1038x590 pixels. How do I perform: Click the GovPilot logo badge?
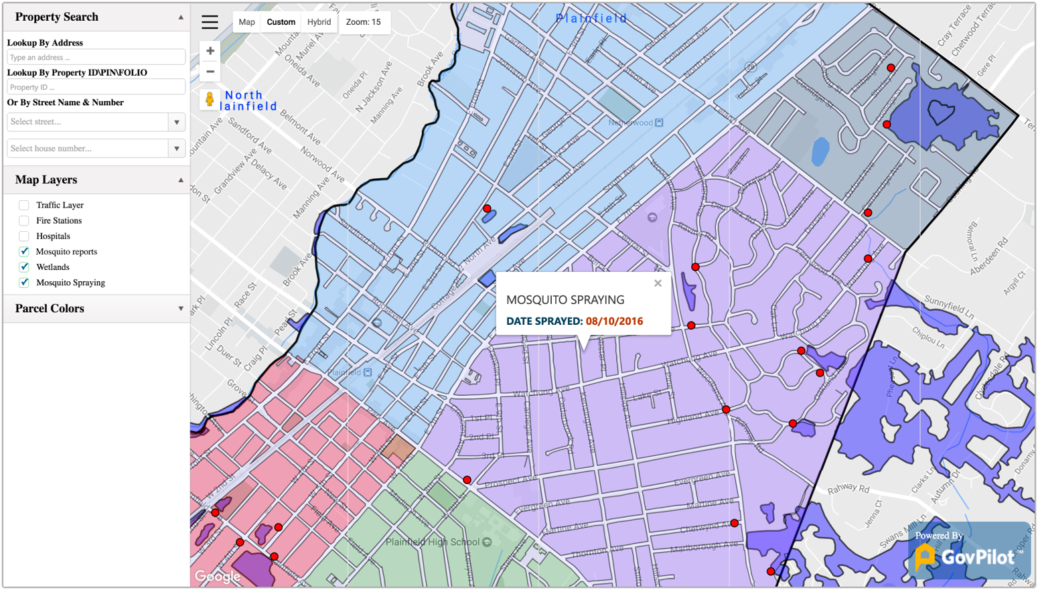coord(969,551)
